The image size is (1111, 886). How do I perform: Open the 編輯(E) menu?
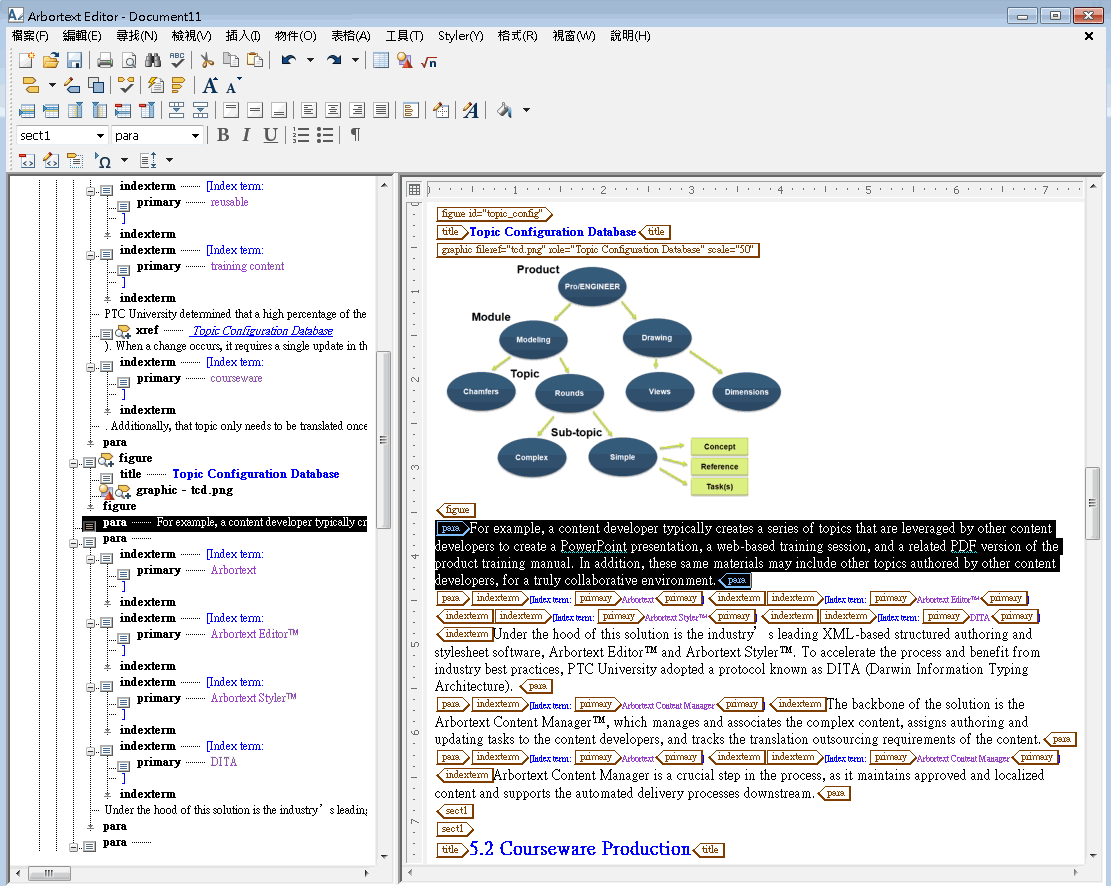81,35
